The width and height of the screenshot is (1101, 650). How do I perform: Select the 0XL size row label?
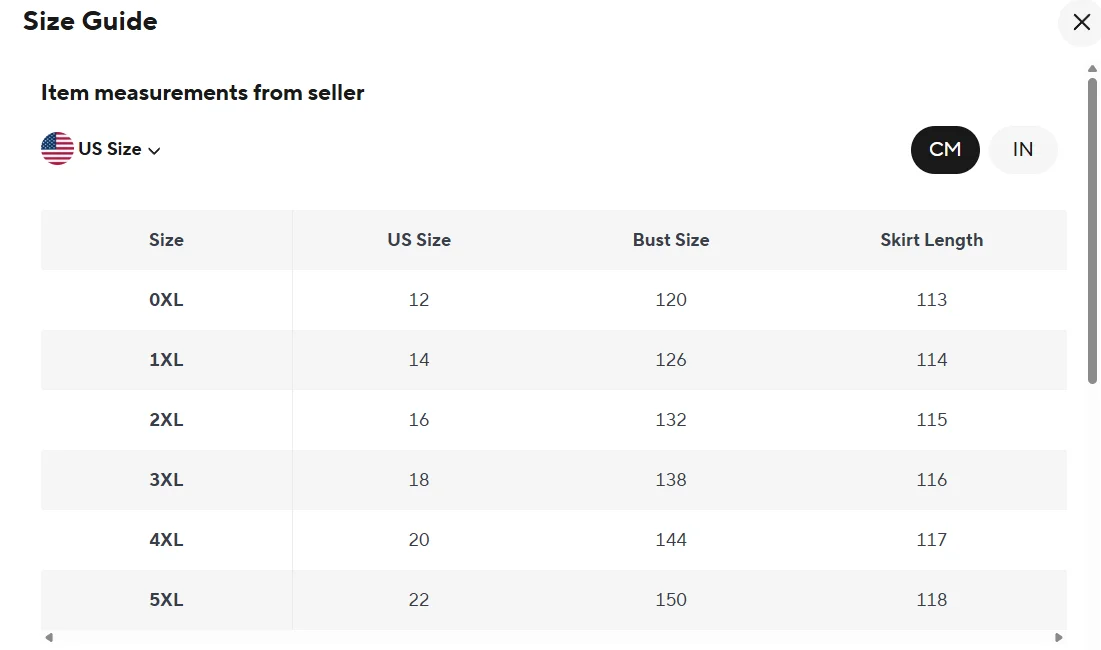click(x=166, y=300)
